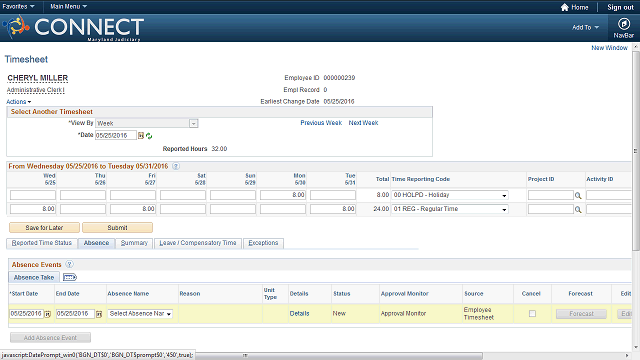This screenshot has height=360, width=640.
Task: Click Reported Hours value 32.00
Action: [x=219, y=149]
